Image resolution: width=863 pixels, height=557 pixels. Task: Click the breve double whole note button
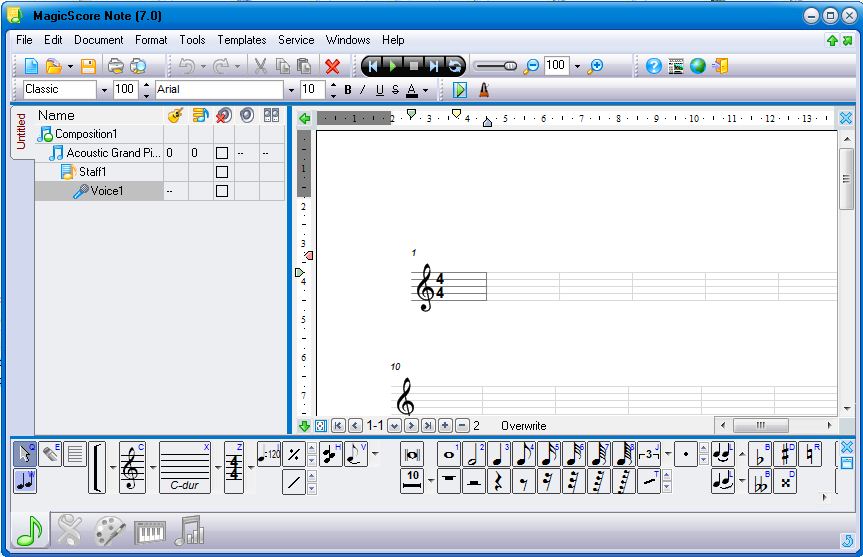[412, 455]
